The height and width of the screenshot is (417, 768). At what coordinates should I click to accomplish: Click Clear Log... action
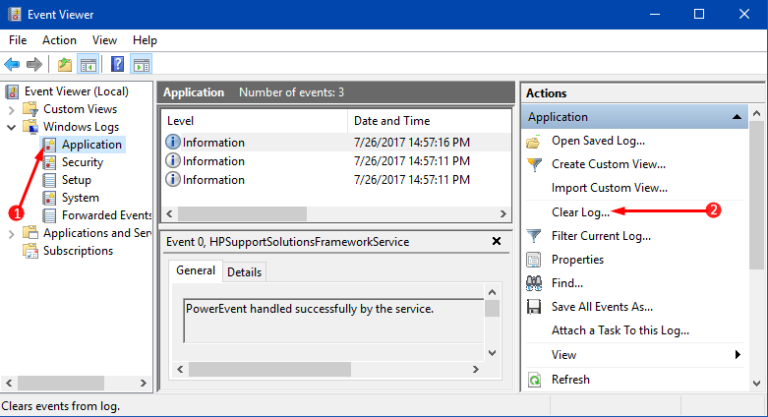point(580,212)
